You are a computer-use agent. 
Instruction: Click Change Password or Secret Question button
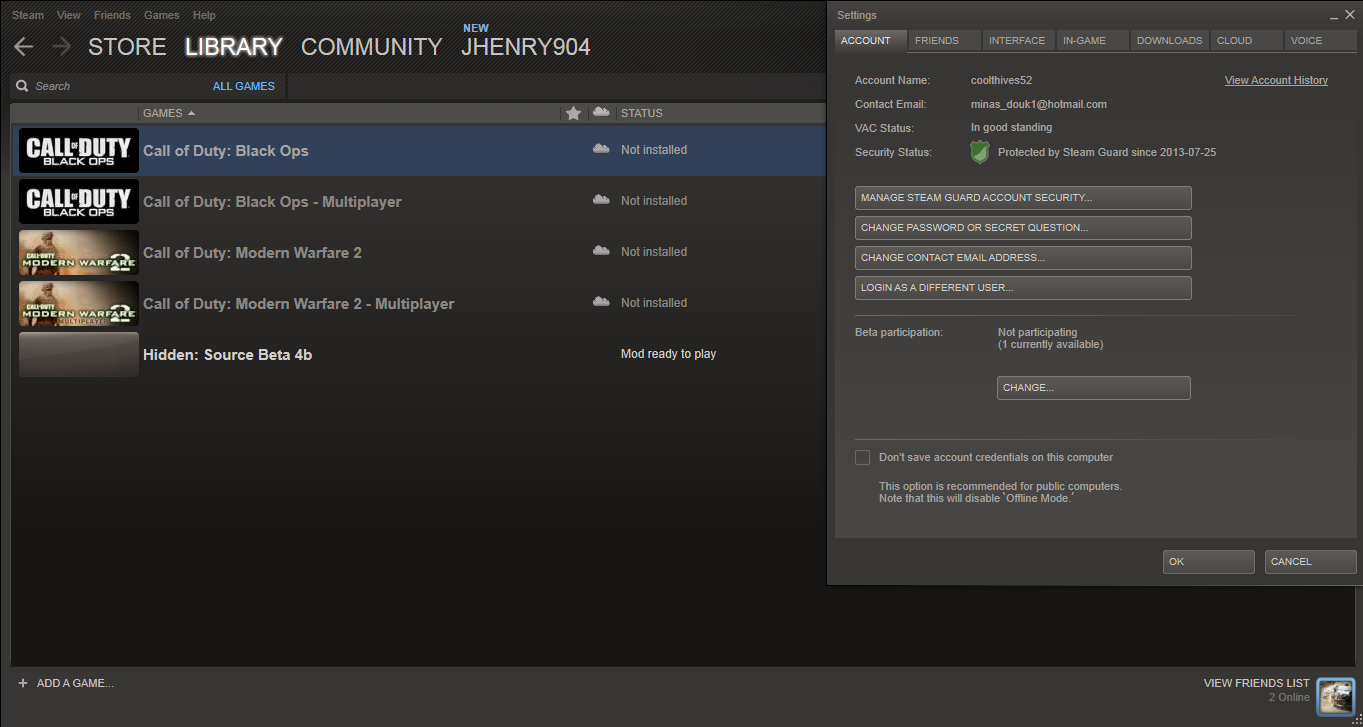click(1023, 228)
